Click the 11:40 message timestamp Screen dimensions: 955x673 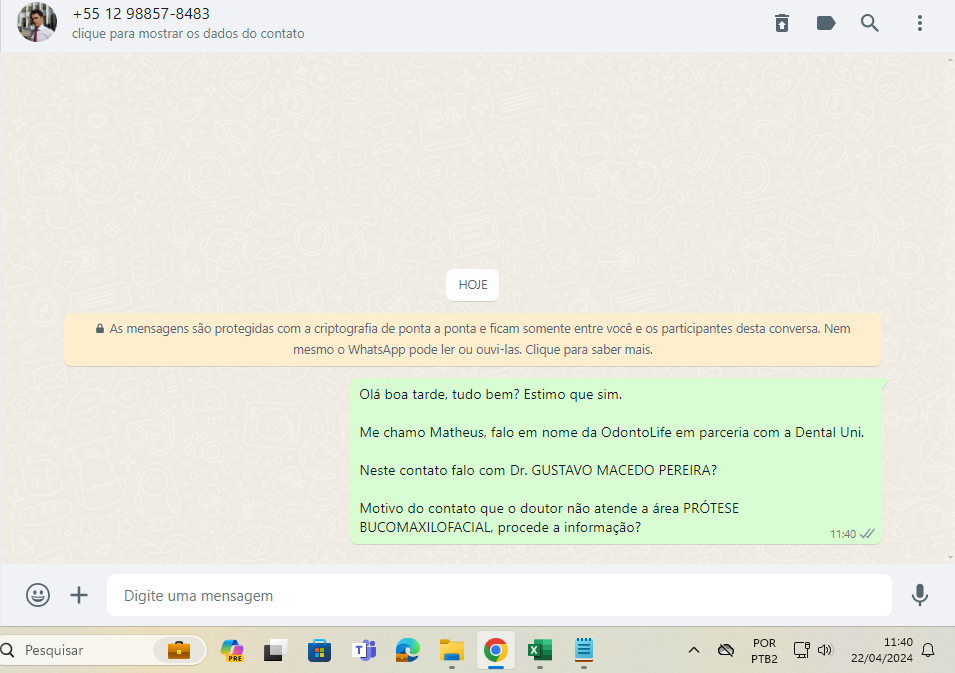tap(843, 534)
